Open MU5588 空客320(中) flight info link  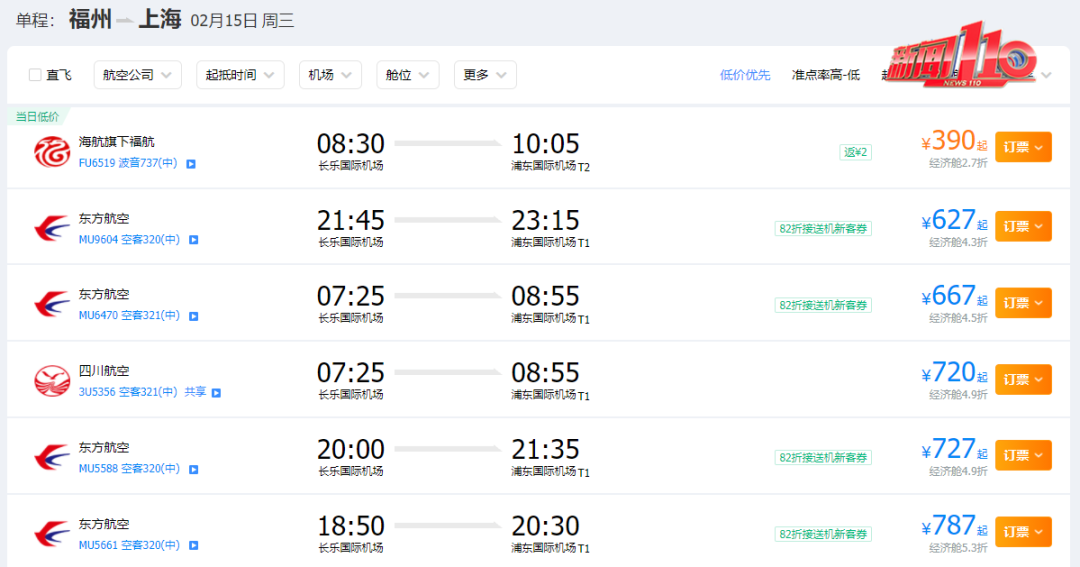tap(129, 468)
